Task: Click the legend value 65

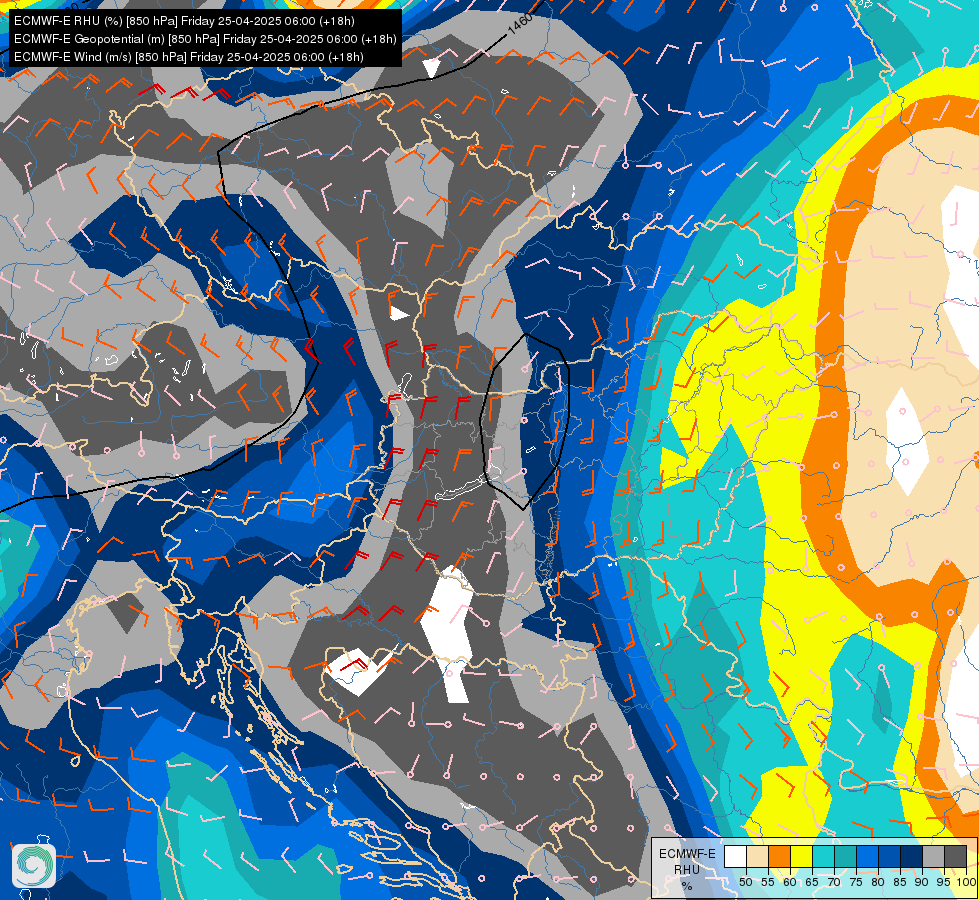Action: pyautogui.click(x=812, y=882)
